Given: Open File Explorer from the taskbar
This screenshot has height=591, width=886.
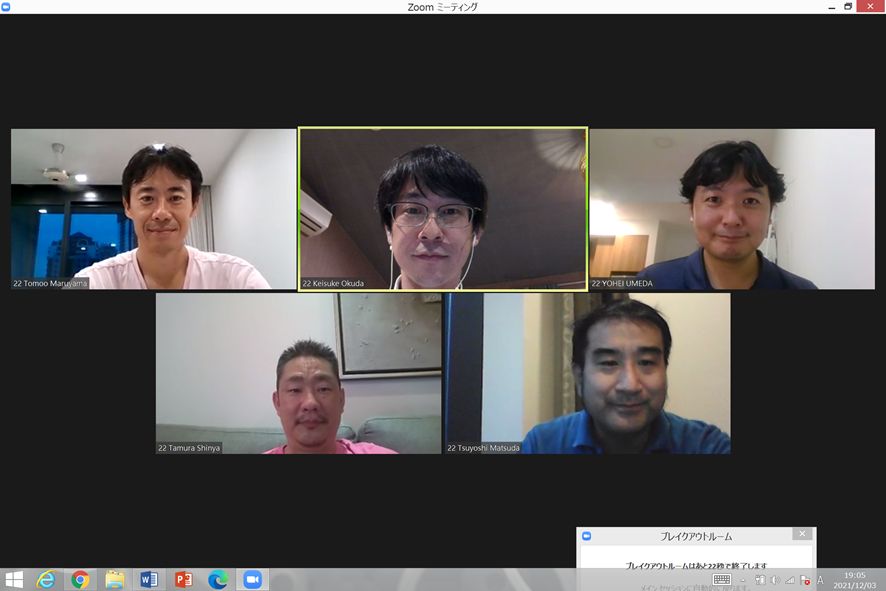Looking at the screenshot, I should [x=115, y=580].
